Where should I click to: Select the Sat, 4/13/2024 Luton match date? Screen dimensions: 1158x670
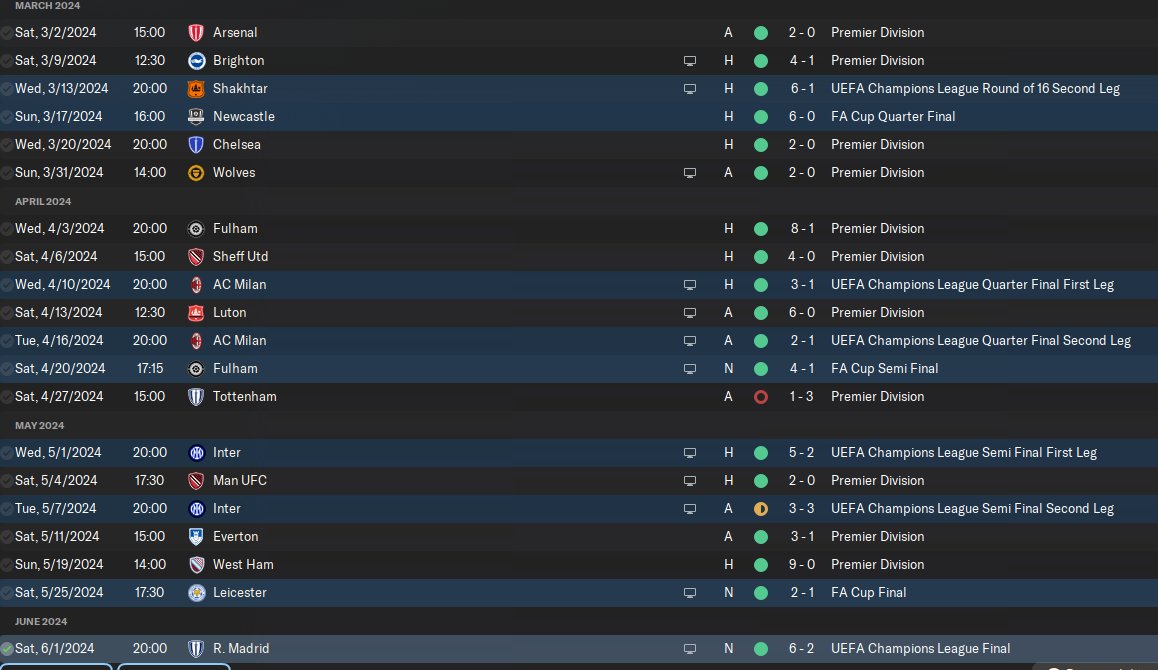[x=58, y=313]
